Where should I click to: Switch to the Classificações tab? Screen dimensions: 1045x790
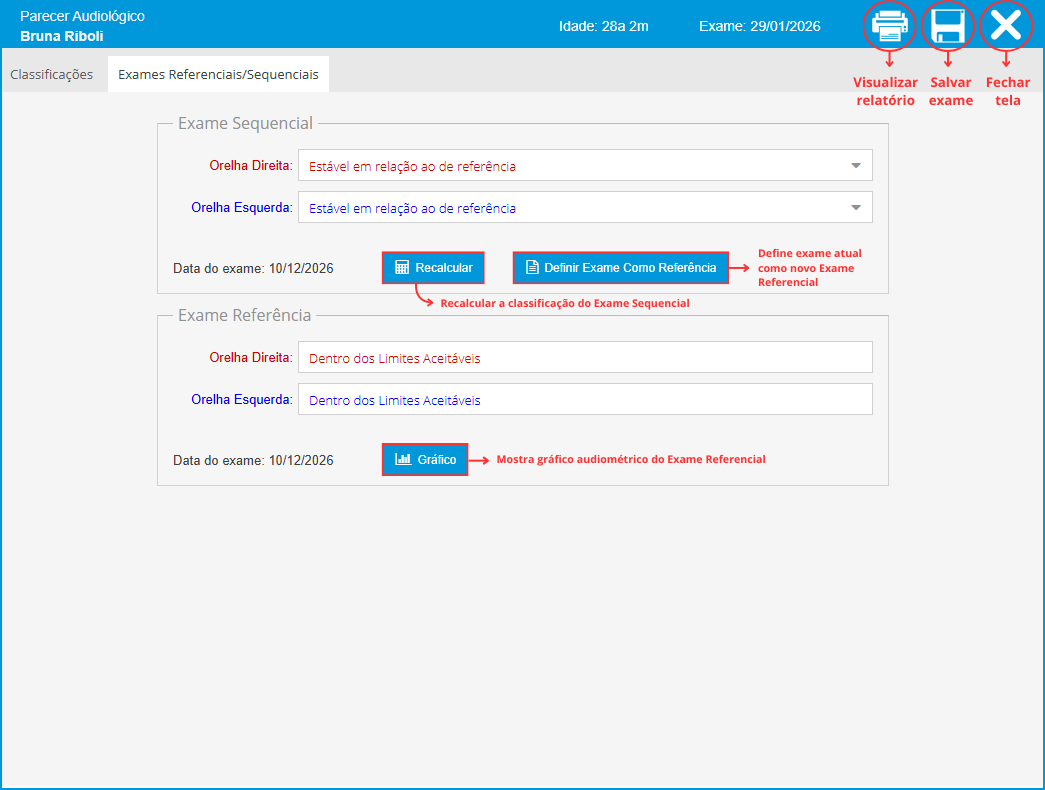(52, 75)
